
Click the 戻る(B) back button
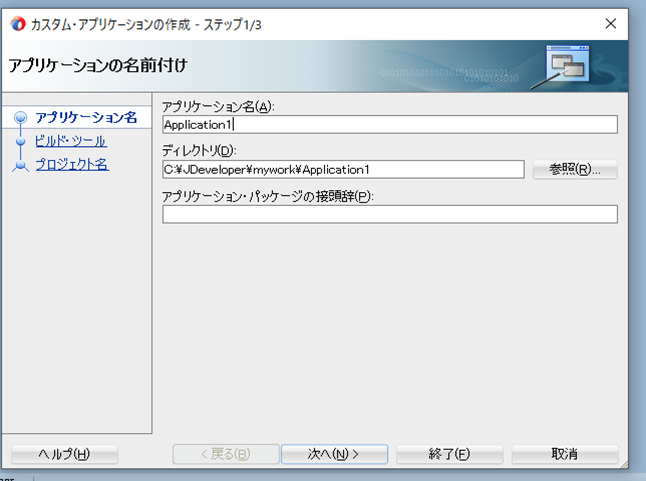coord(224,454)
